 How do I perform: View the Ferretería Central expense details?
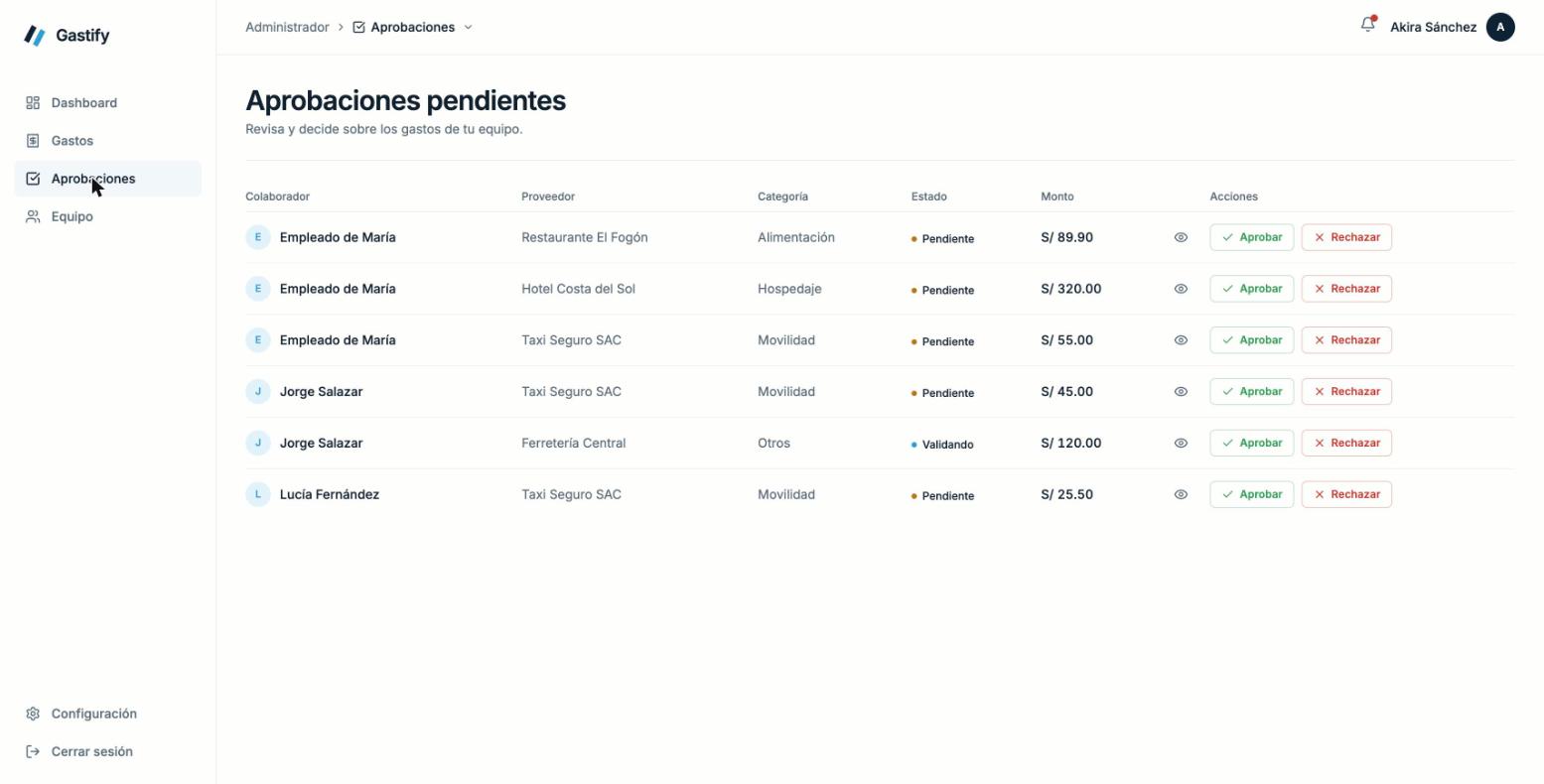pos(1181,443)
